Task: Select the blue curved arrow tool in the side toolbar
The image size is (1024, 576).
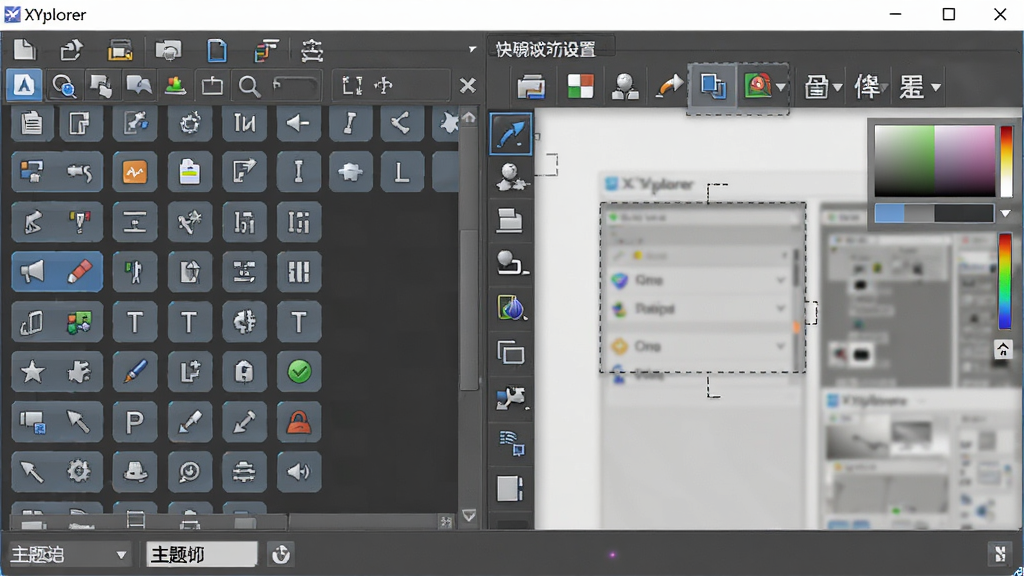Action: pos(511,134)
